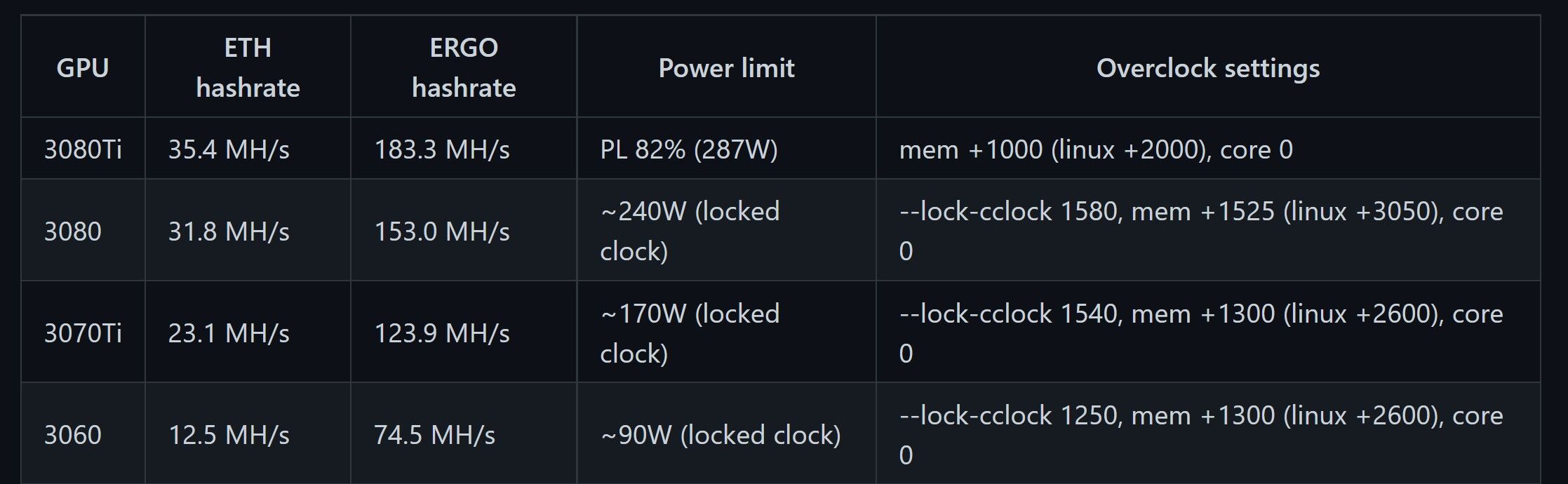Click the GPU column header
Screen dimensions: 1568x484
[83, 68]
